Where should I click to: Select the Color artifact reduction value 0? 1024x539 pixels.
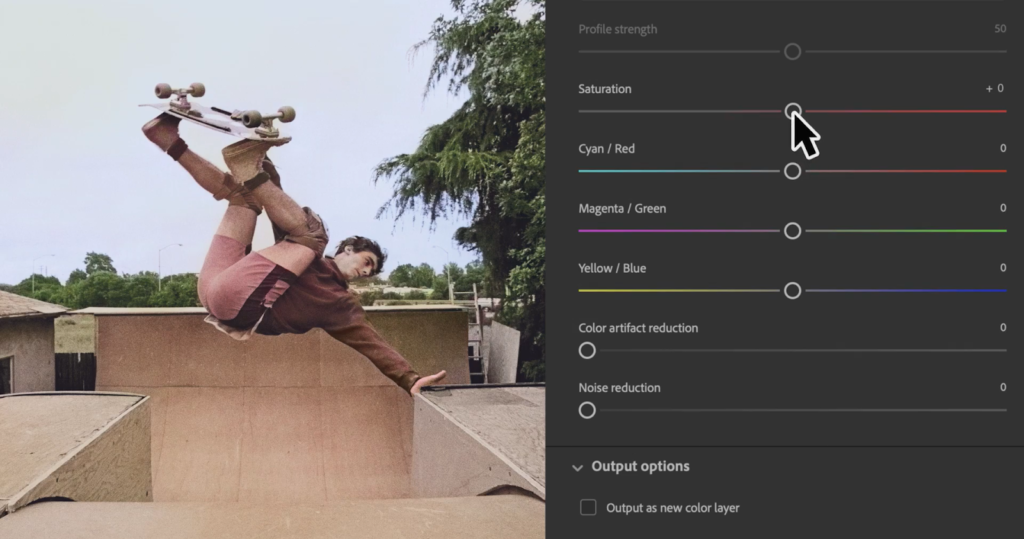pyautogui.click(x=1003, y=327)
